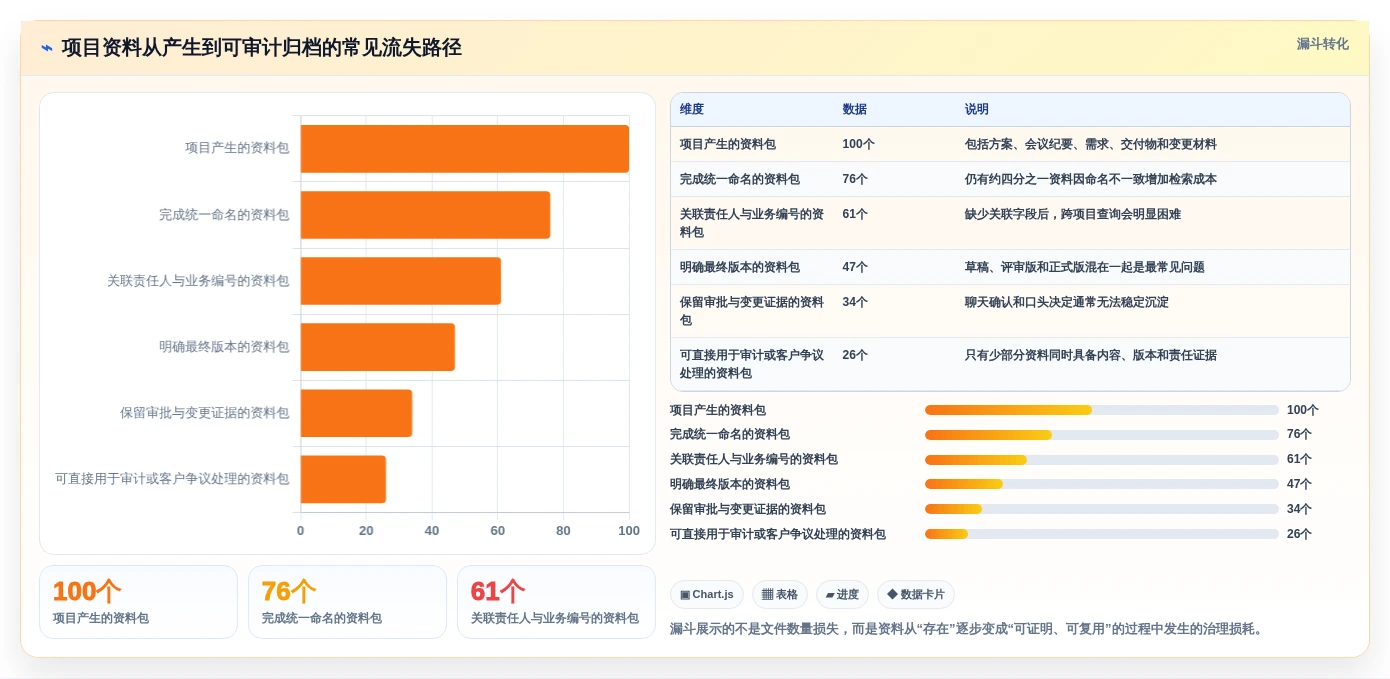Click chart y-axis label 完成统一命名的资料包
Image resolution: width=1390 pixels, height=679 pixels.
click(224, 214)
